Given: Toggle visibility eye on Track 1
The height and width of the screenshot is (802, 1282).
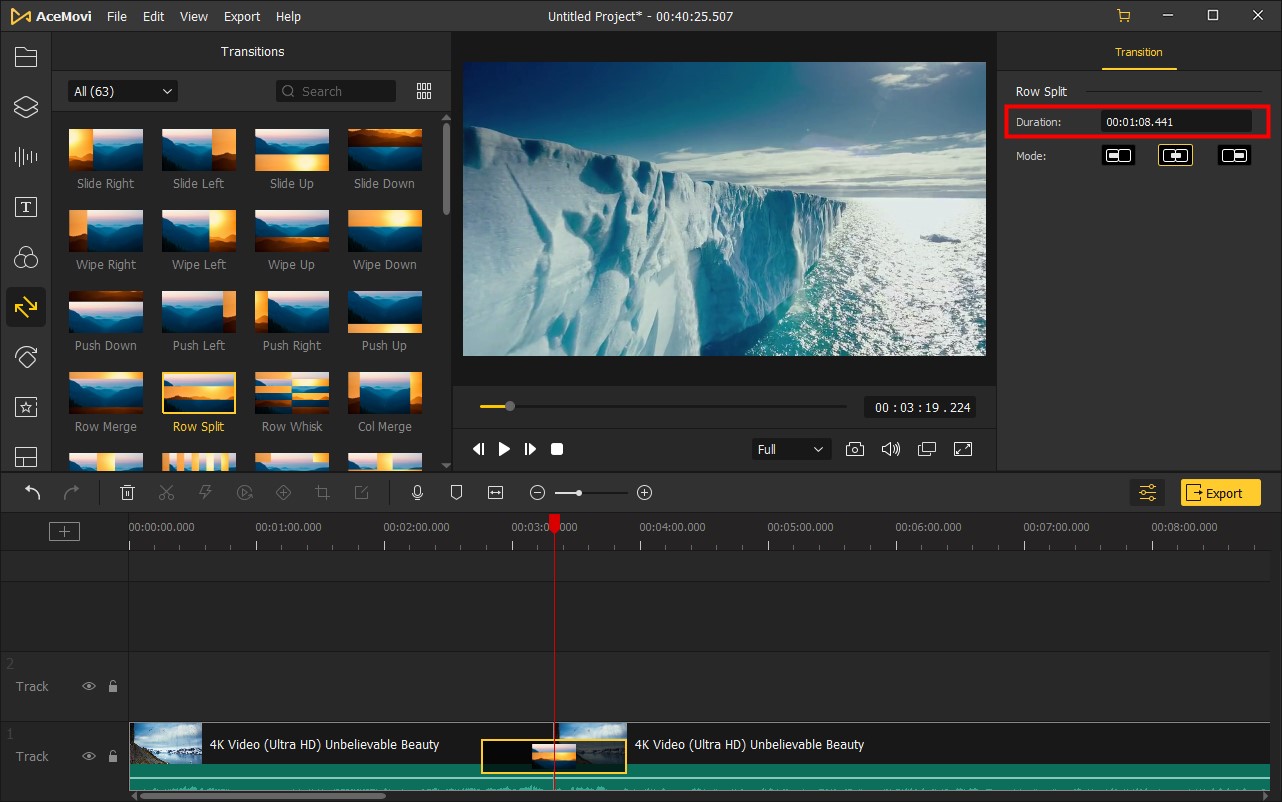Looking at the screenshot, I should coord(89,757).
